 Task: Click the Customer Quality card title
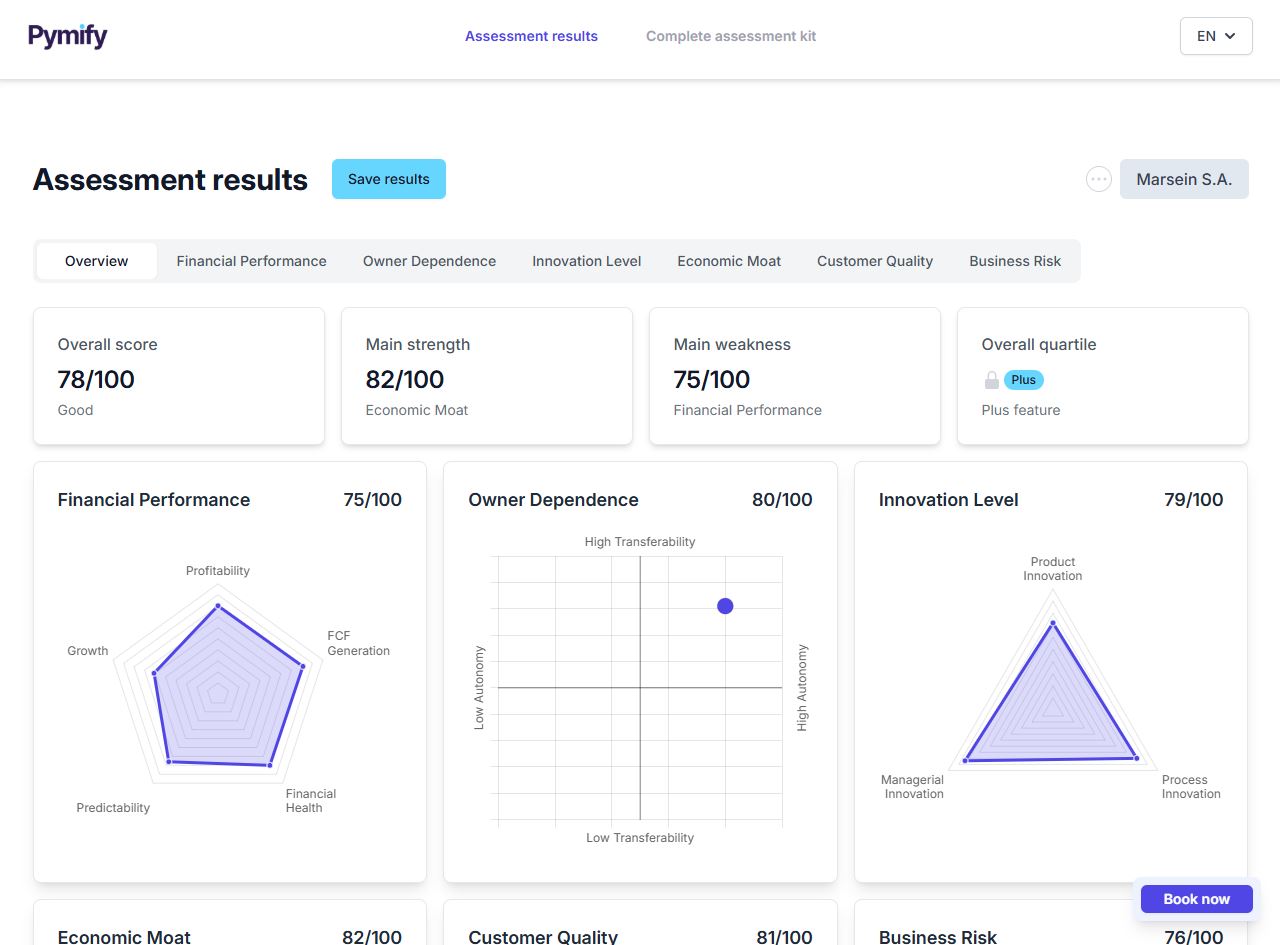[543, 937]
